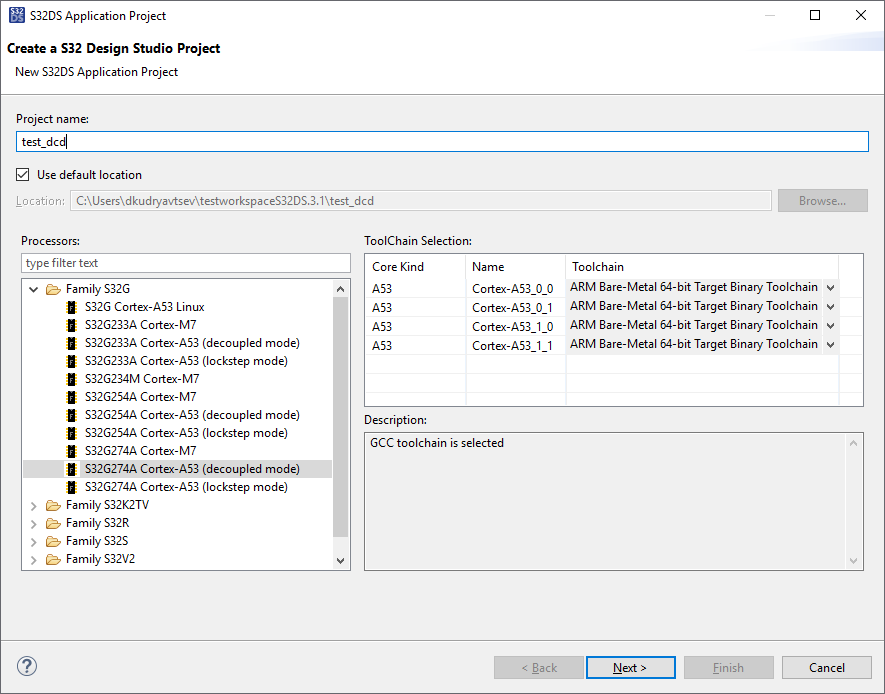Click the chip icon next to S32G233A Cortex-M7
Image resolution: width=885 pixels, height=694 pixels.
click(72, 325)
